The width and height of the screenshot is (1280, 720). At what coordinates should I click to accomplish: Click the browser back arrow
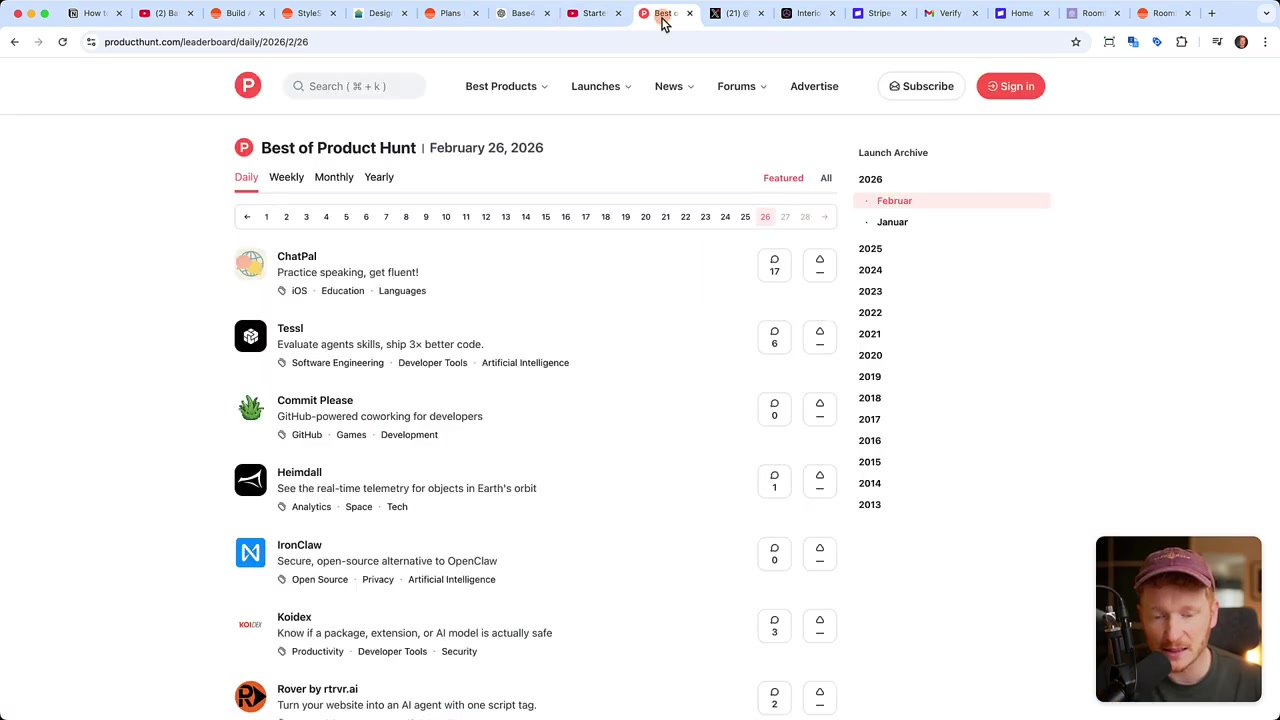[x=14, y=42]
